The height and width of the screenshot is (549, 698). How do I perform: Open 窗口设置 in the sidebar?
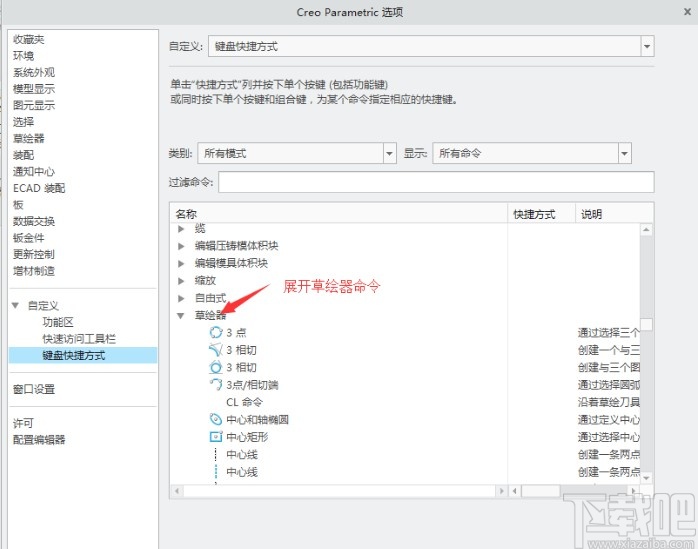(34, 389)
